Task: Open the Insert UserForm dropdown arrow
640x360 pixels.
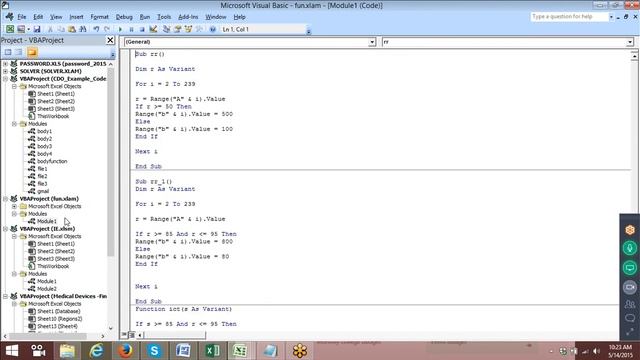Action: pyautogui.click(x=28, y=29)
